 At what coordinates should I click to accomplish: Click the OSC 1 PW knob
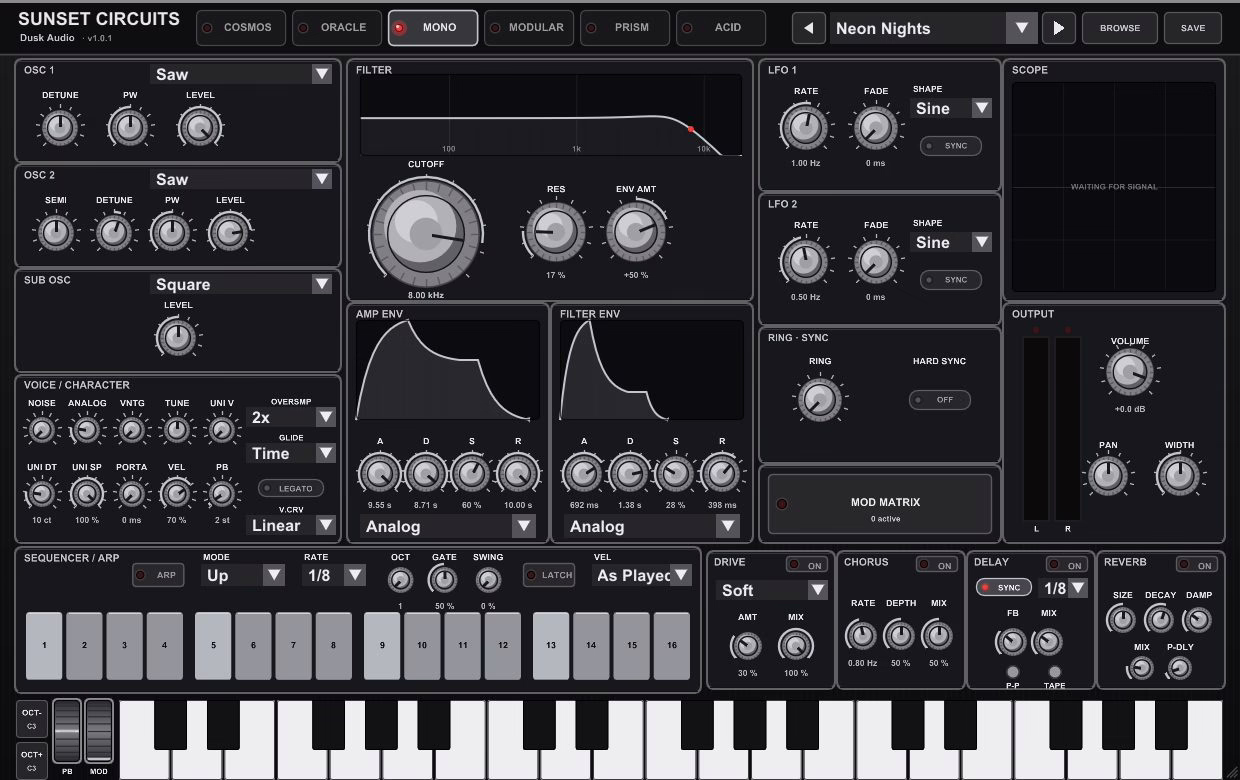click(x=130, y=127)
